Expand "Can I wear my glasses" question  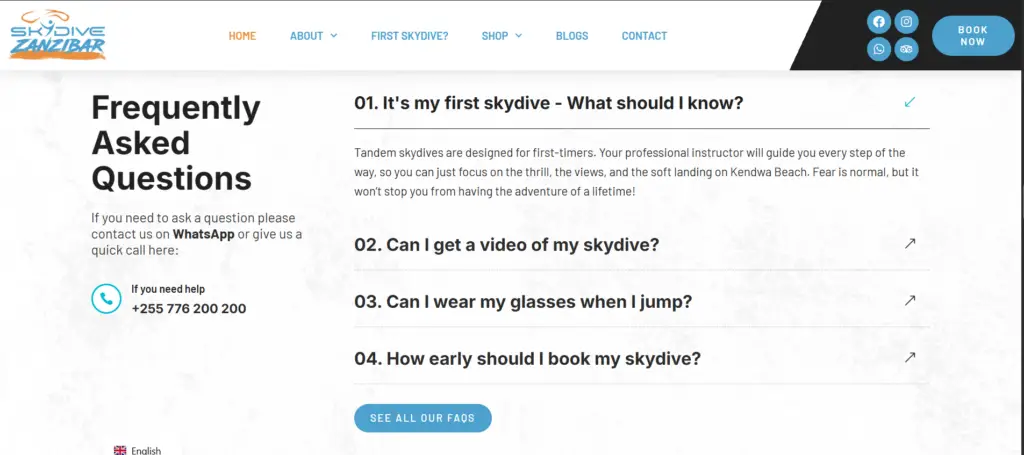641,302
